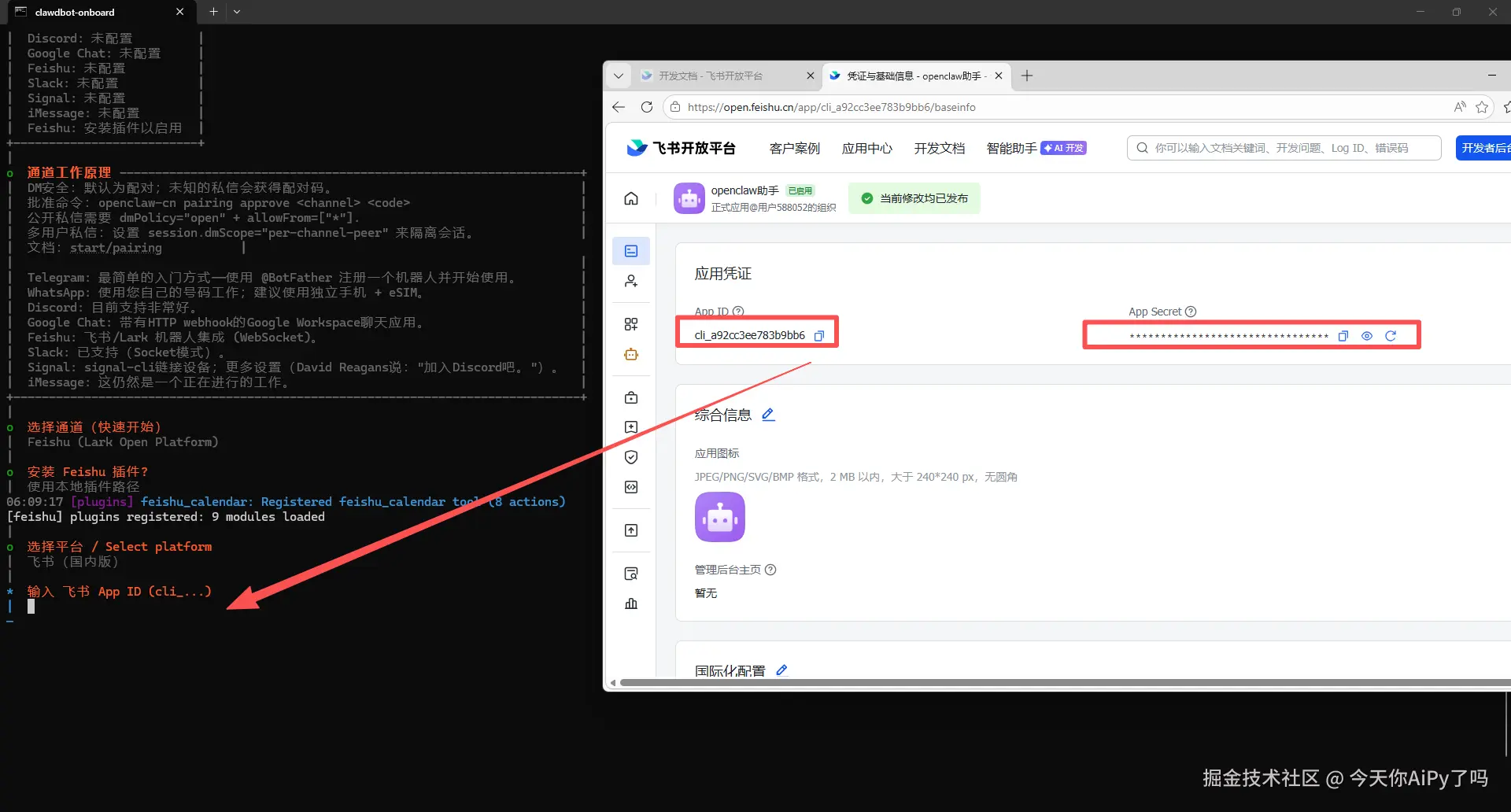The width and height of the screenshot is (1511, 812).
Task: Click the 当前修改均已发布 status badge
Action: (x=914, y=198)
